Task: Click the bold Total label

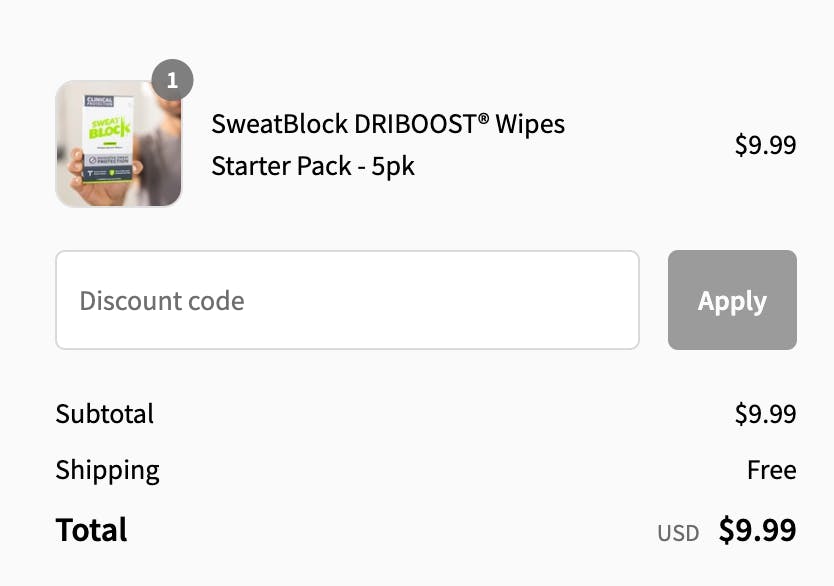Action: click(x=91, y=530)
